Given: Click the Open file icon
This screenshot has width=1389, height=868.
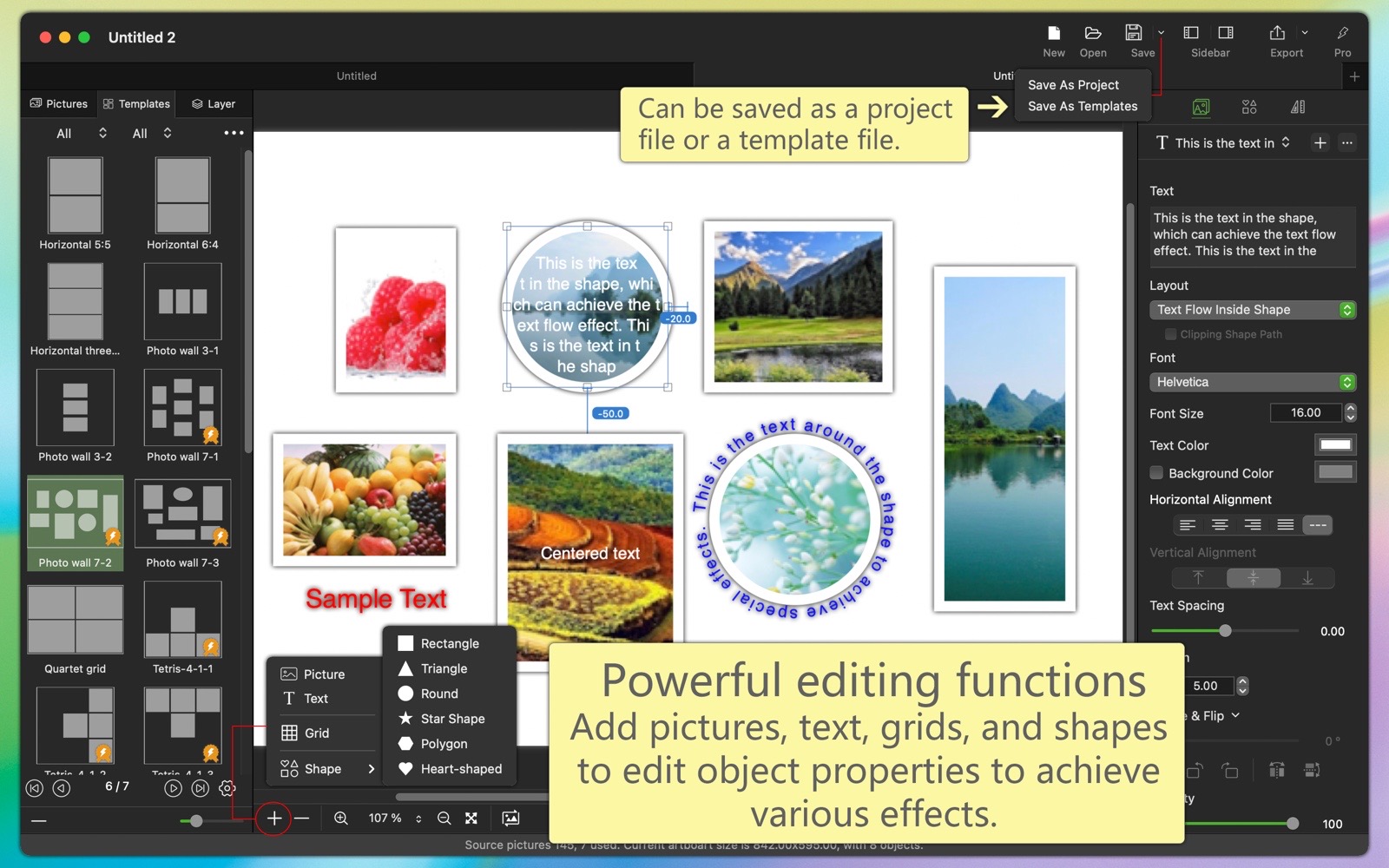Looking at the screenshot, I should point(1092,34).
